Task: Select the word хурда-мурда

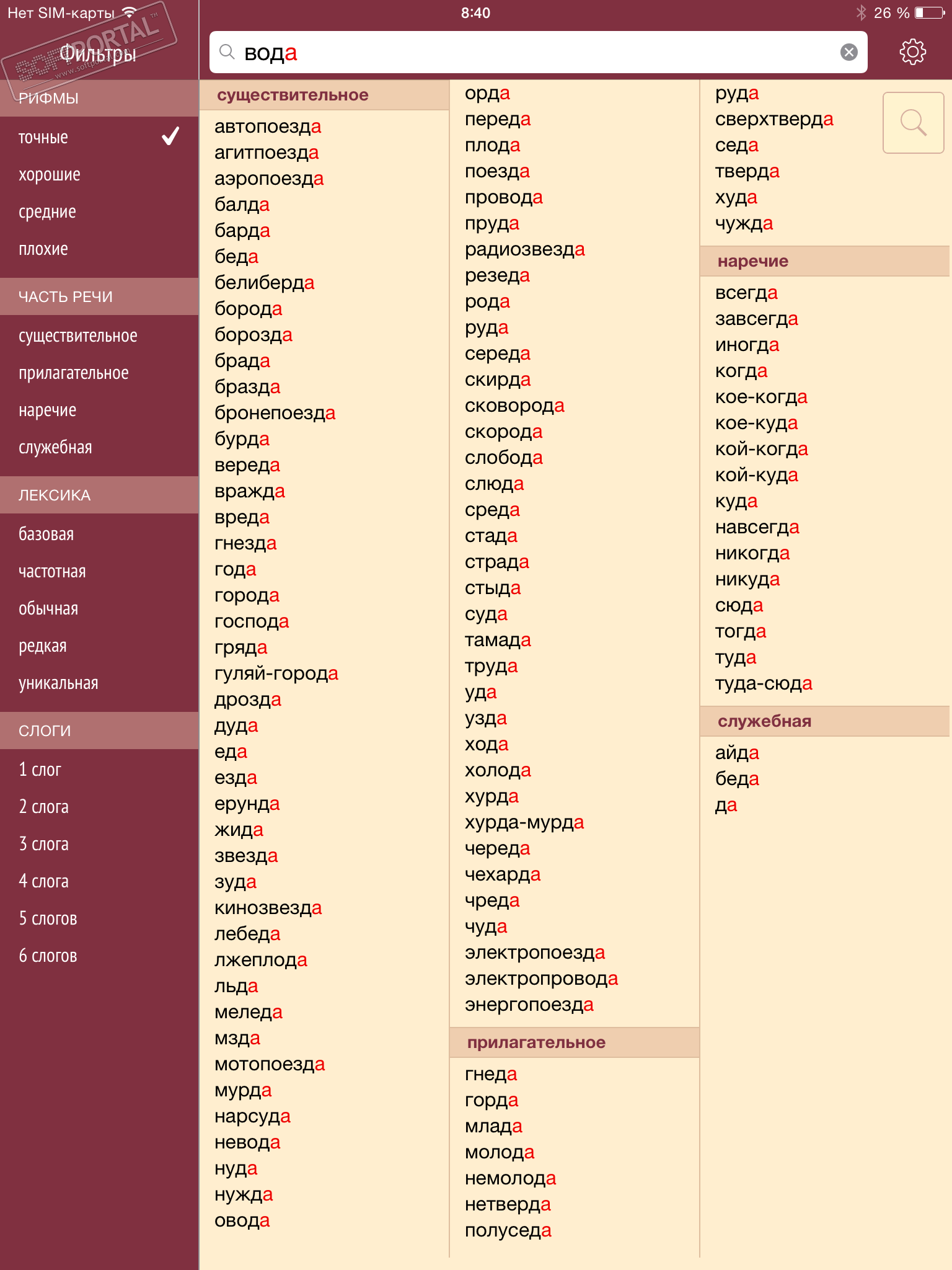Action: (525, 822)
